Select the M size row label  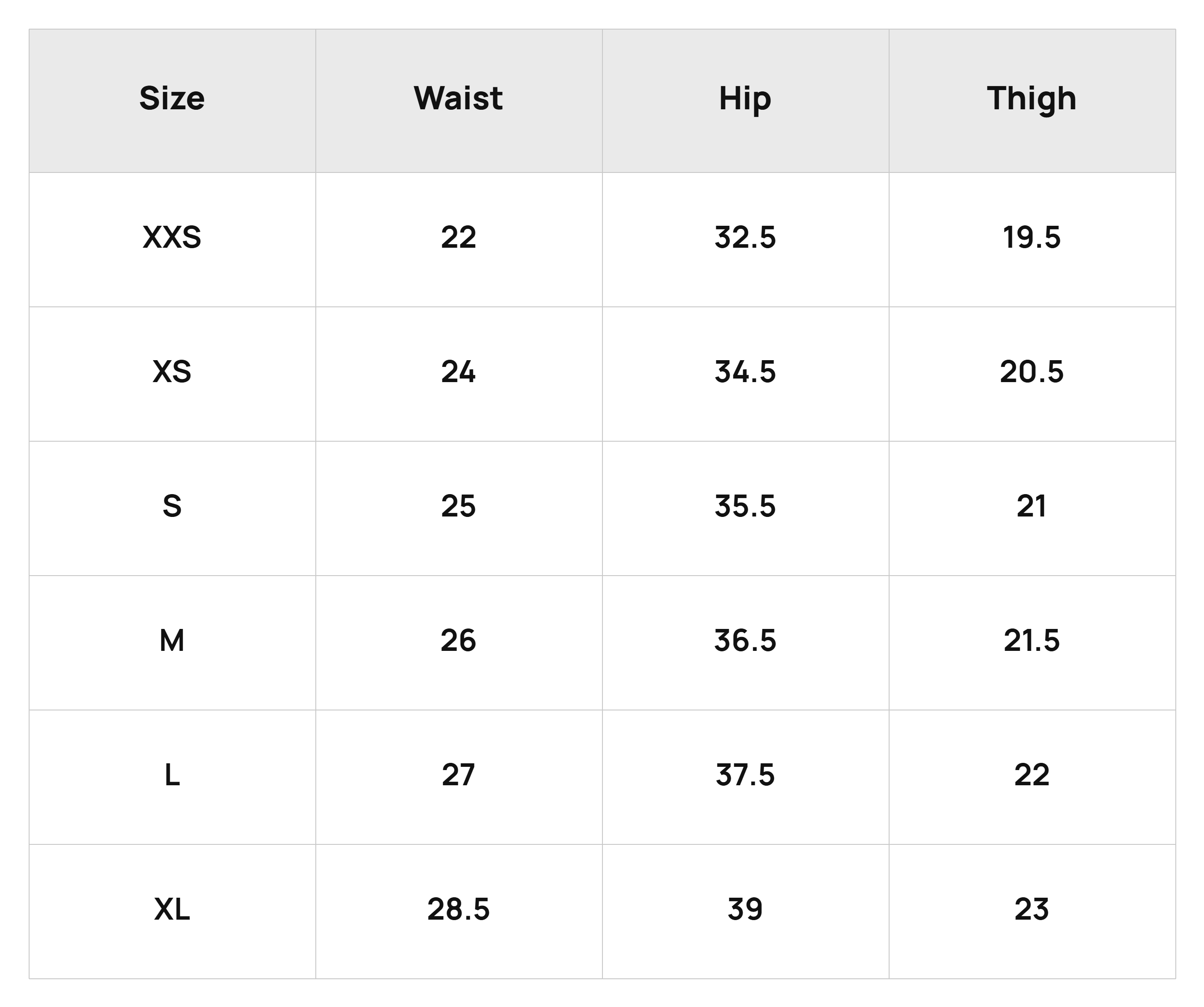point(172,642)
